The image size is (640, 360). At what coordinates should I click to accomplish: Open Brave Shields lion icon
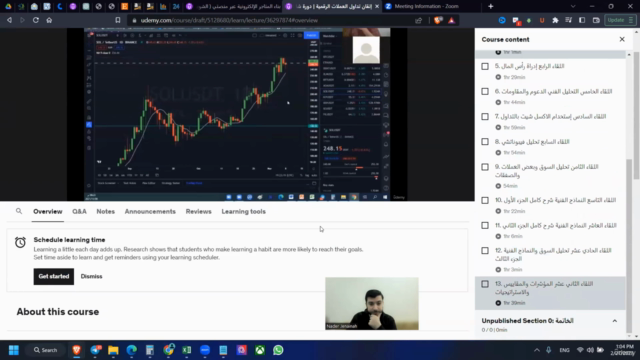tap(438, 20)
